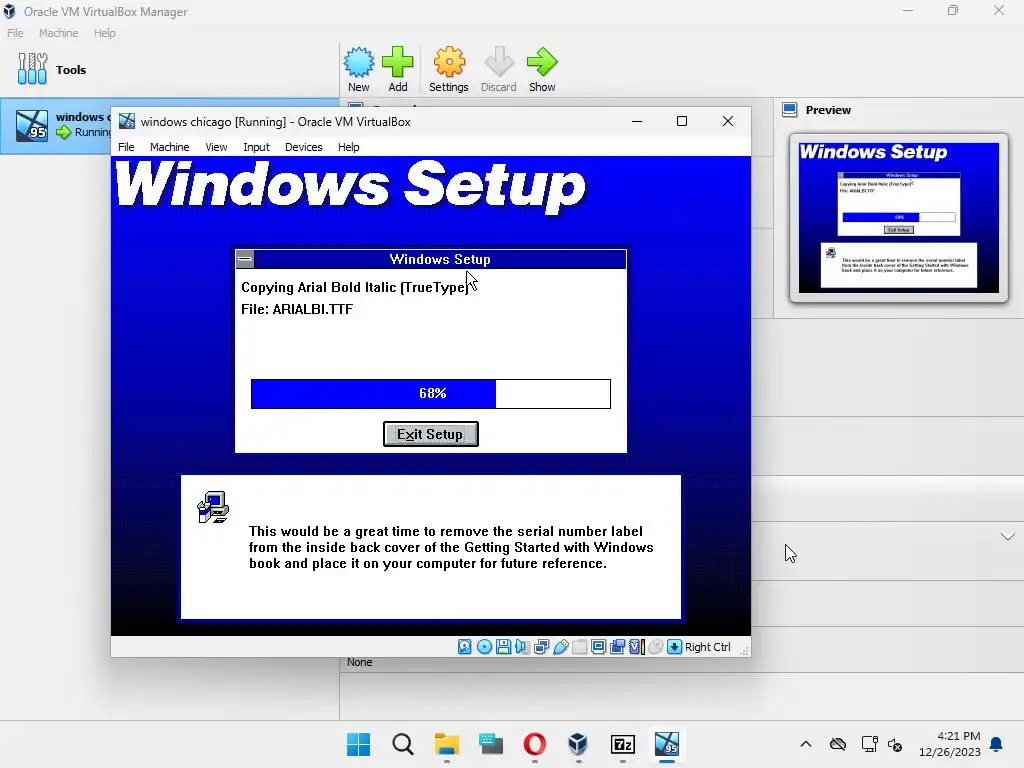Open the Devices menu in VM window

point(303,147)
